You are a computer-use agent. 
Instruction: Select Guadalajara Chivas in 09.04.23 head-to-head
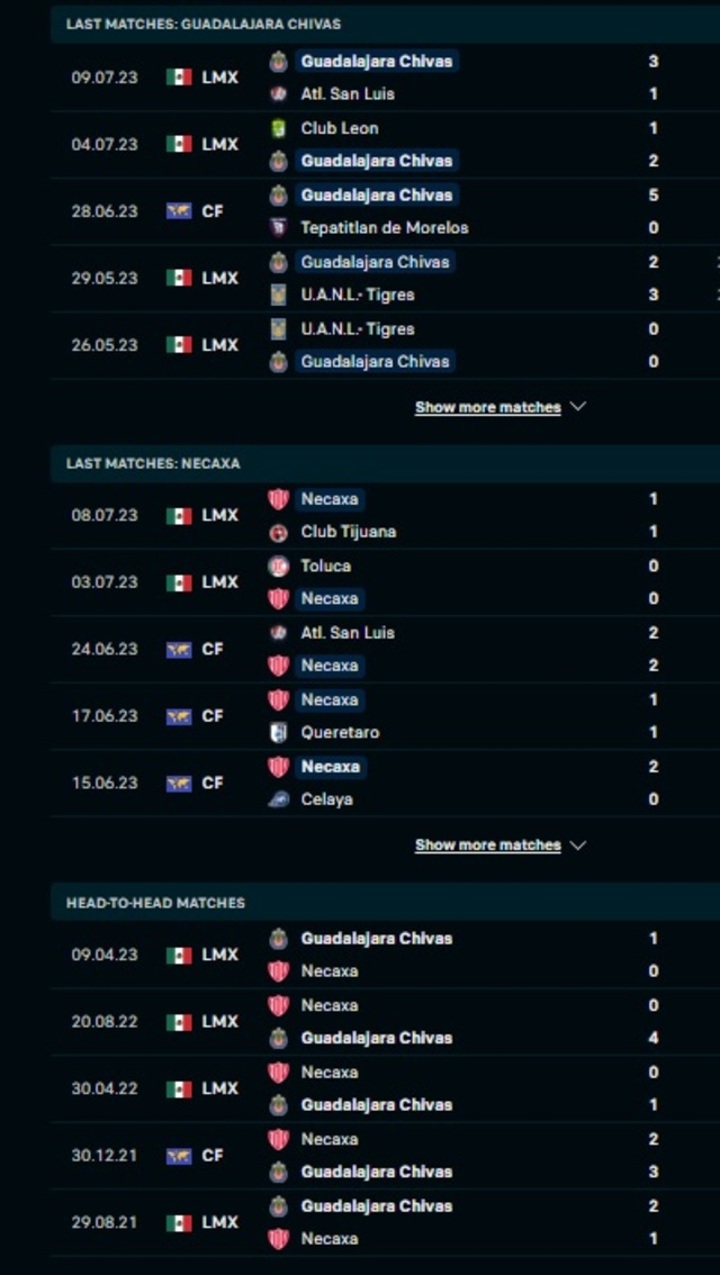click(376, 938)
